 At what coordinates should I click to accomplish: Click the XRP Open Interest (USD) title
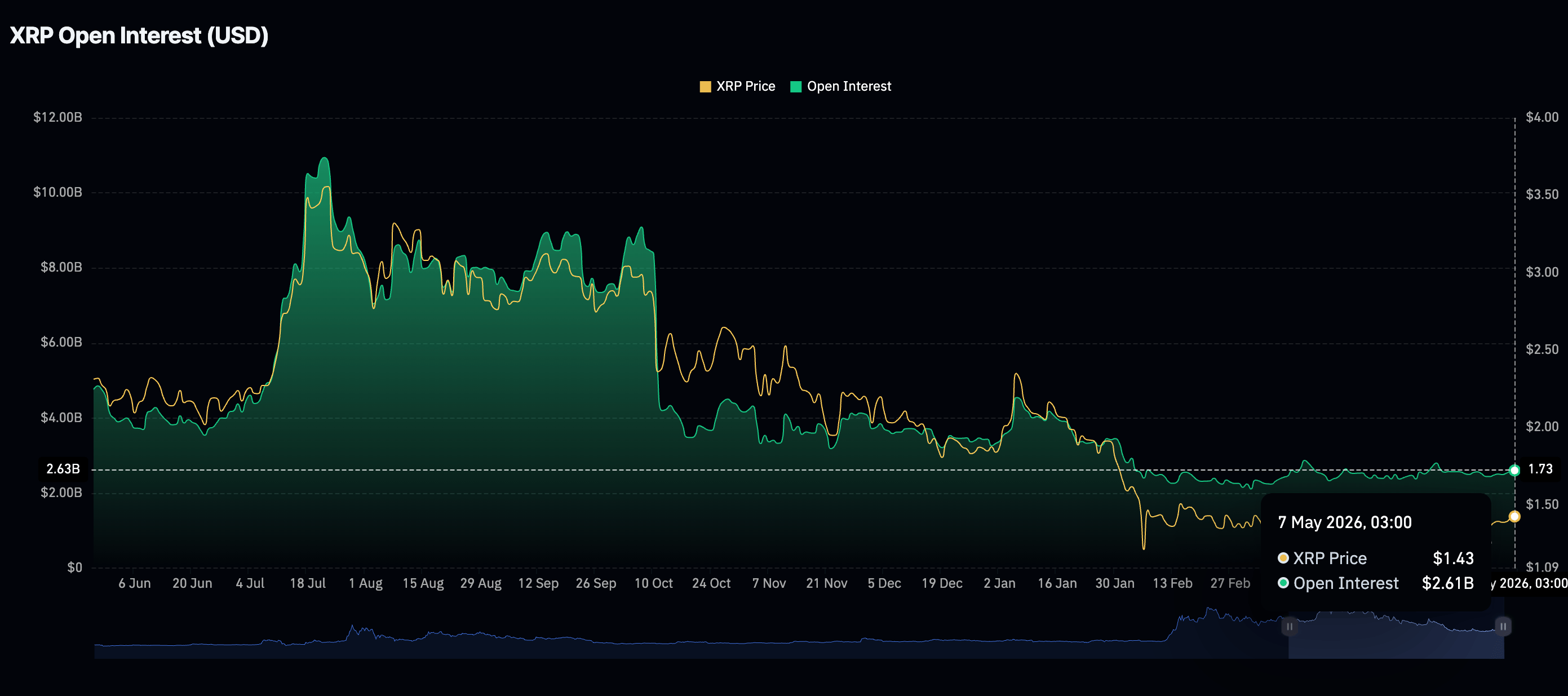coord(139,36)
